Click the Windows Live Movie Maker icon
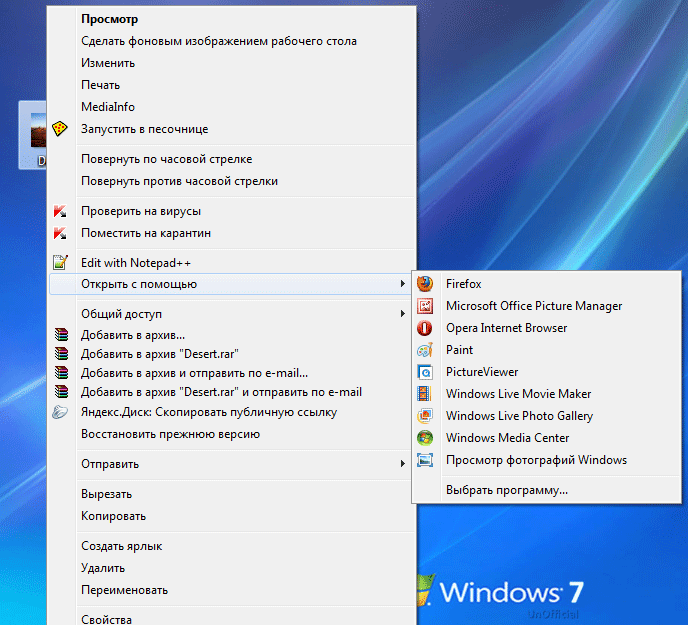 click(x=425, y=394)
